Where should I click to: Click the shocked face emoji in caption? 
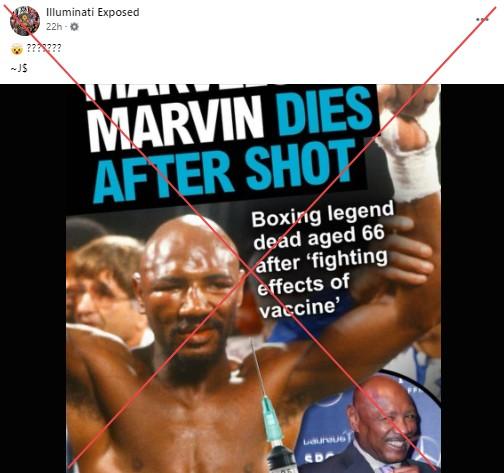click(17, 49)
